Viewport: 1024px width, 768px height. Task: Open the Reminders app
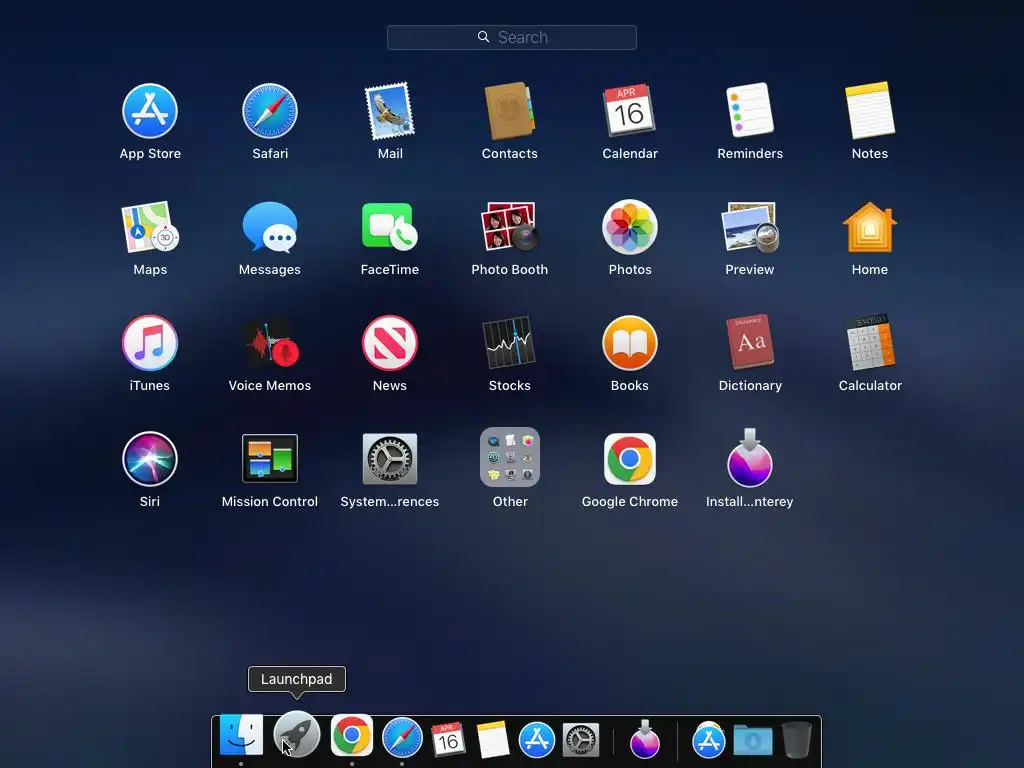pos(750,110)
